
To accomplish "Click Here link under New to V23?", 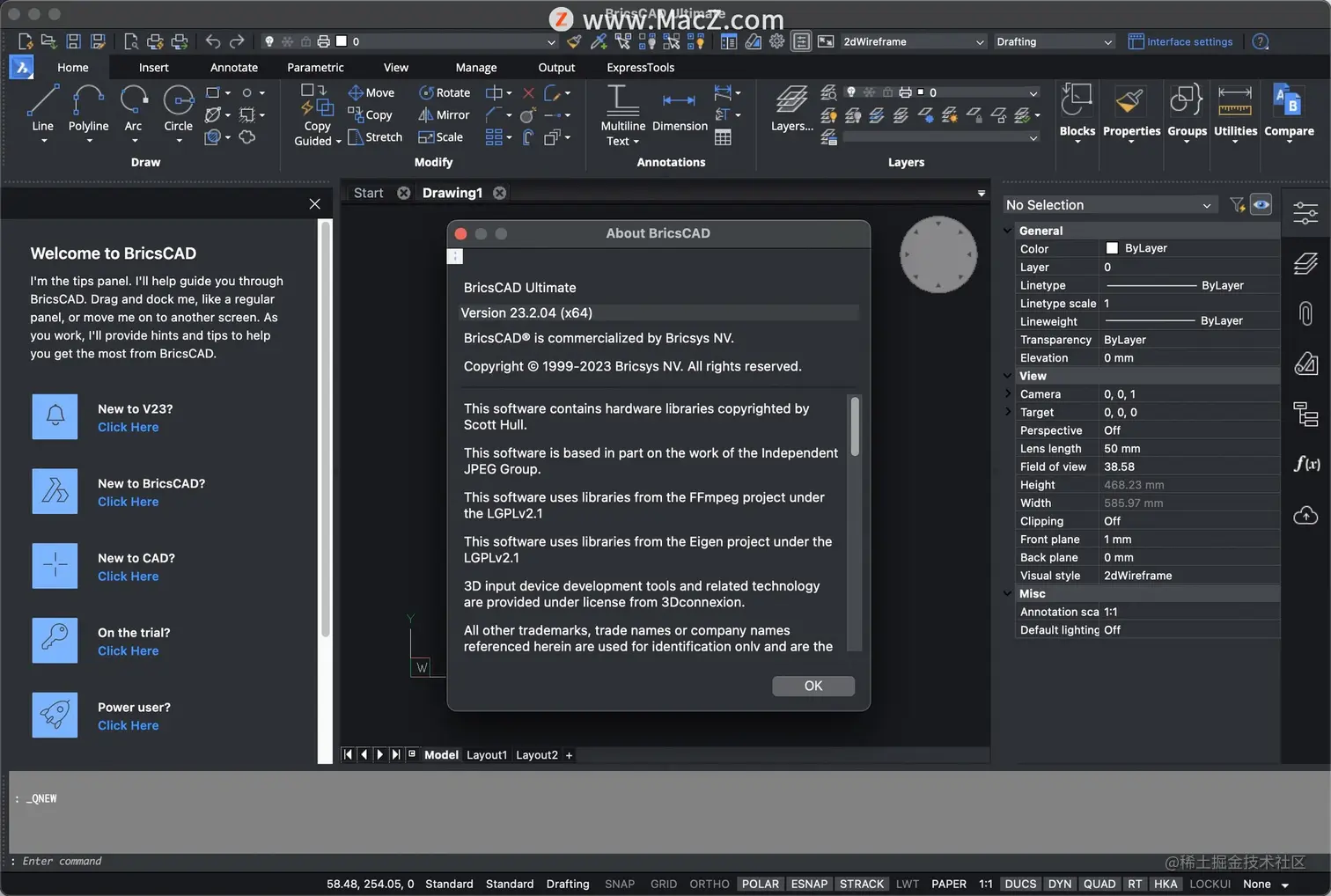I will (x=129, y=427).
